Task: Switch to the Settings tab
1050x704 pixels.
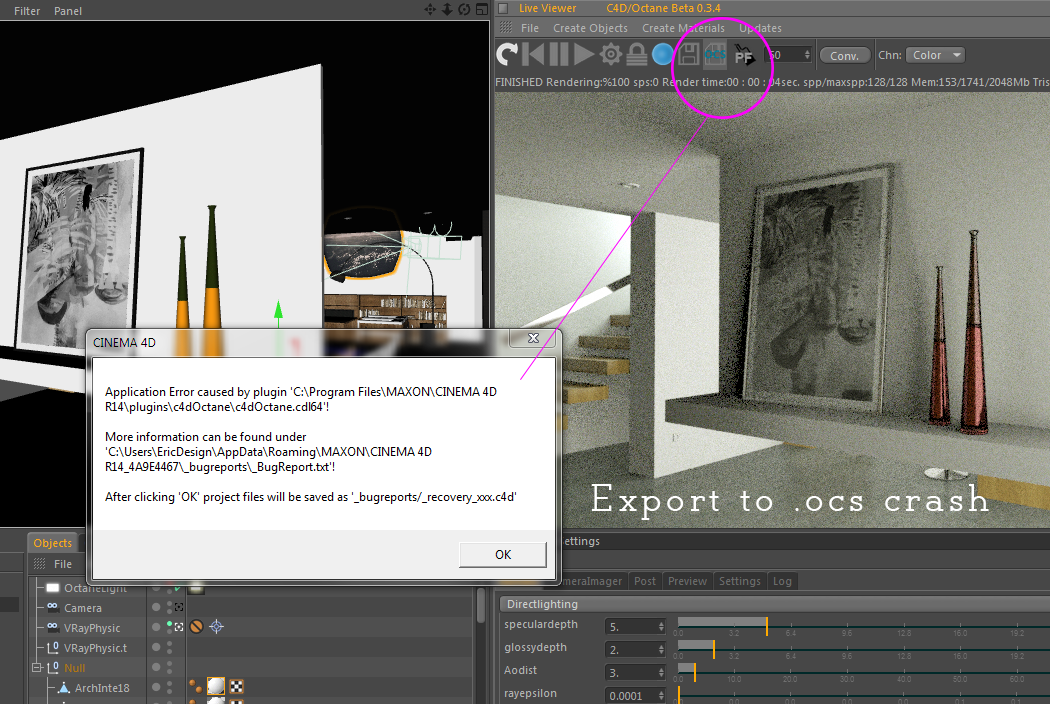Action: [x=739, y=581]
